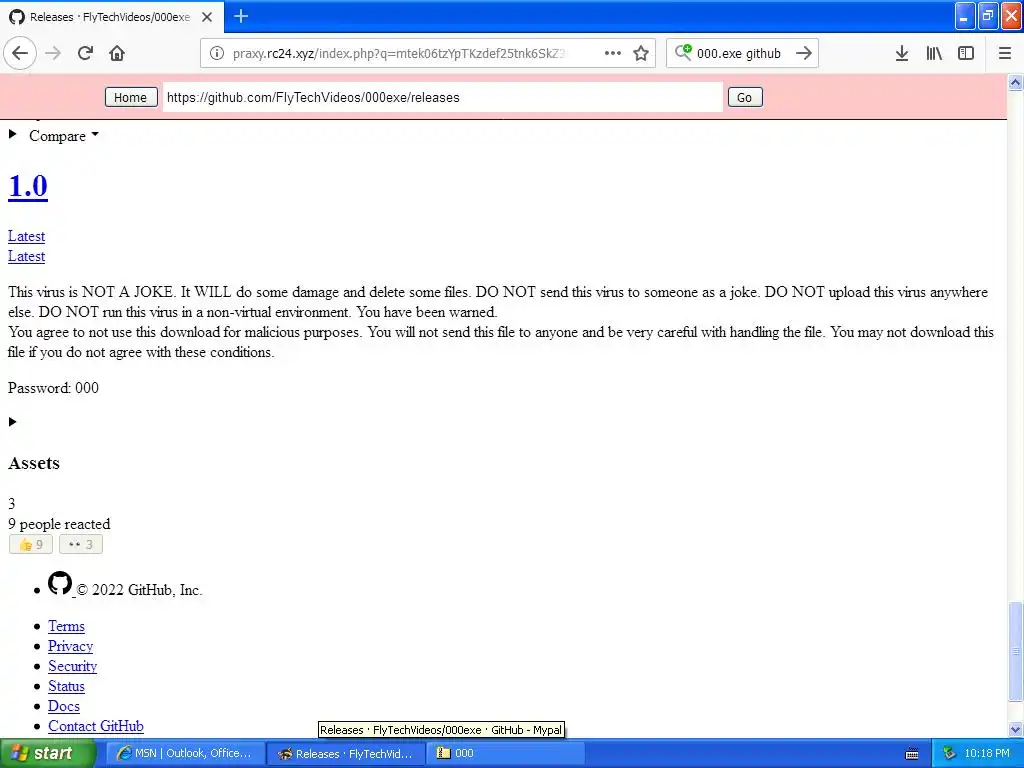This screenshot has width=1024, height=768.
Task: Click the proxy Home button
Action: [x=131, y=97]
